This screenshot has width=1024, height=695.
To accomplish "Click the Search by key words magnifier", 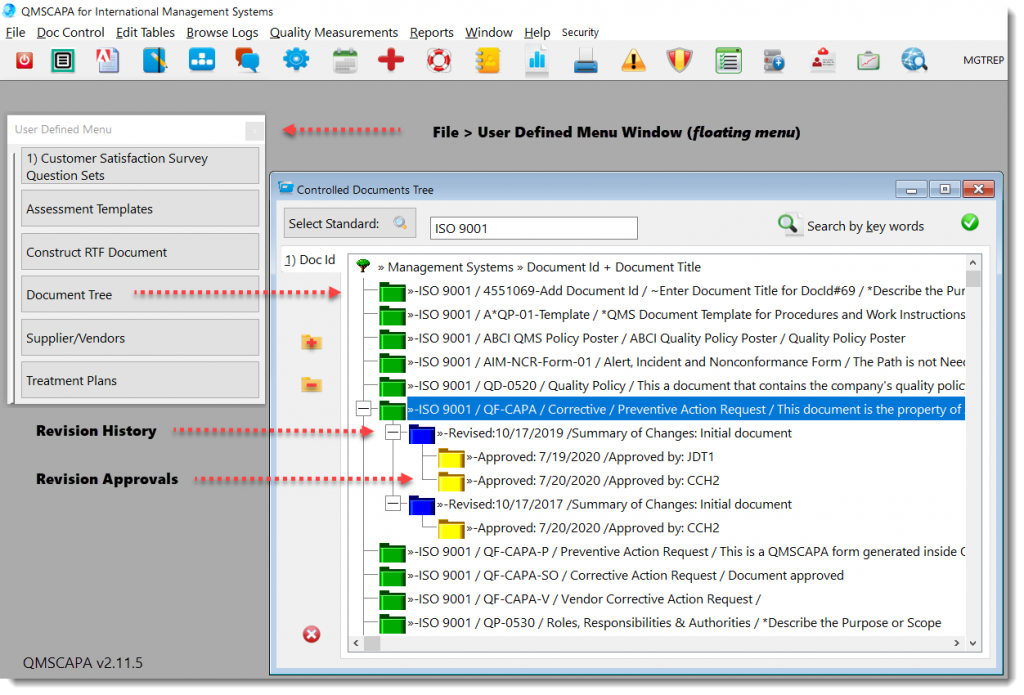I will pyautogui.click(x=788, y=224).
